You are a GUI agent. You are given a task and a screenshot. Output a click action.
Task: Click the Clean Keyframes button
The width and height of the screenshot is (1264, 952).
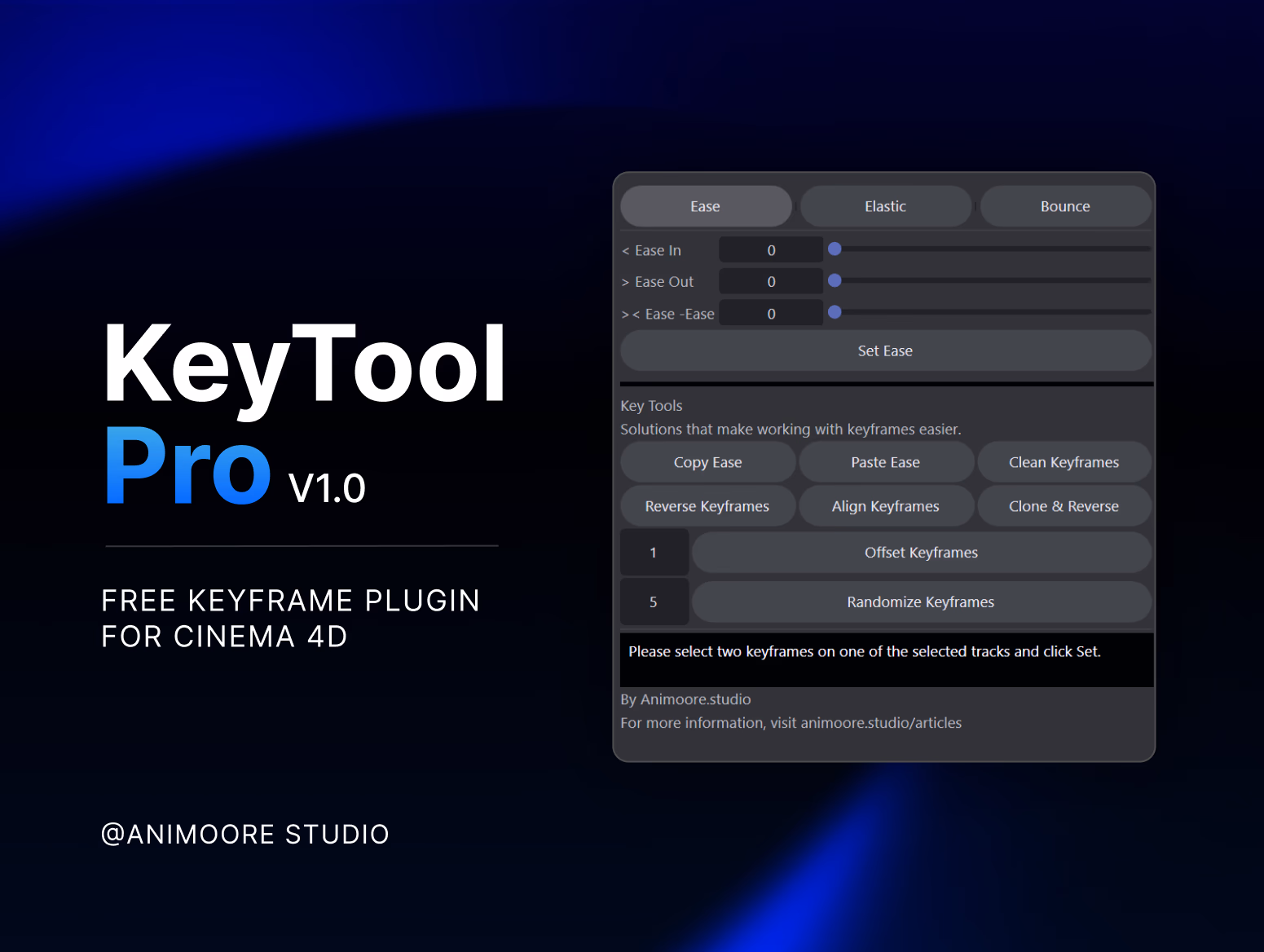[x=1064, y=462]
